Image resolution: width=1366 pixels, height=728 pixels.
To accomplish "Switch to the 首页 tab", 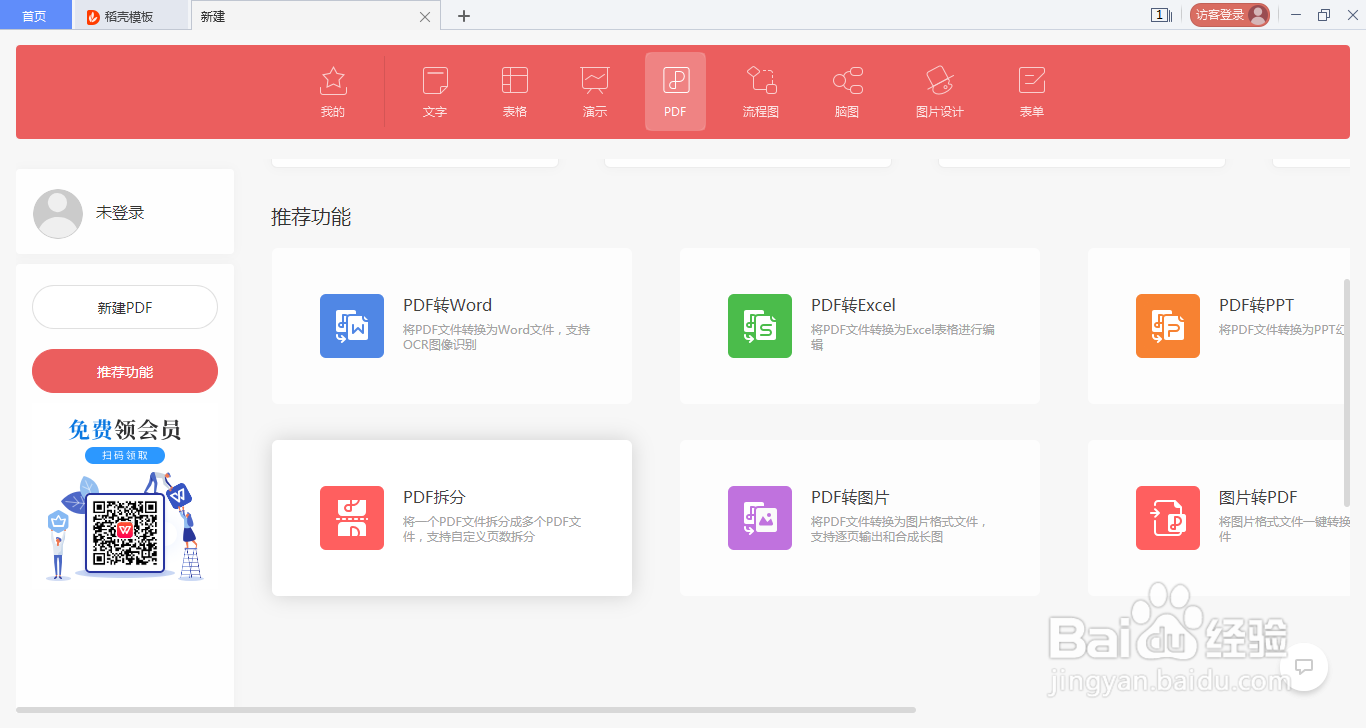I will pos(35,15).
